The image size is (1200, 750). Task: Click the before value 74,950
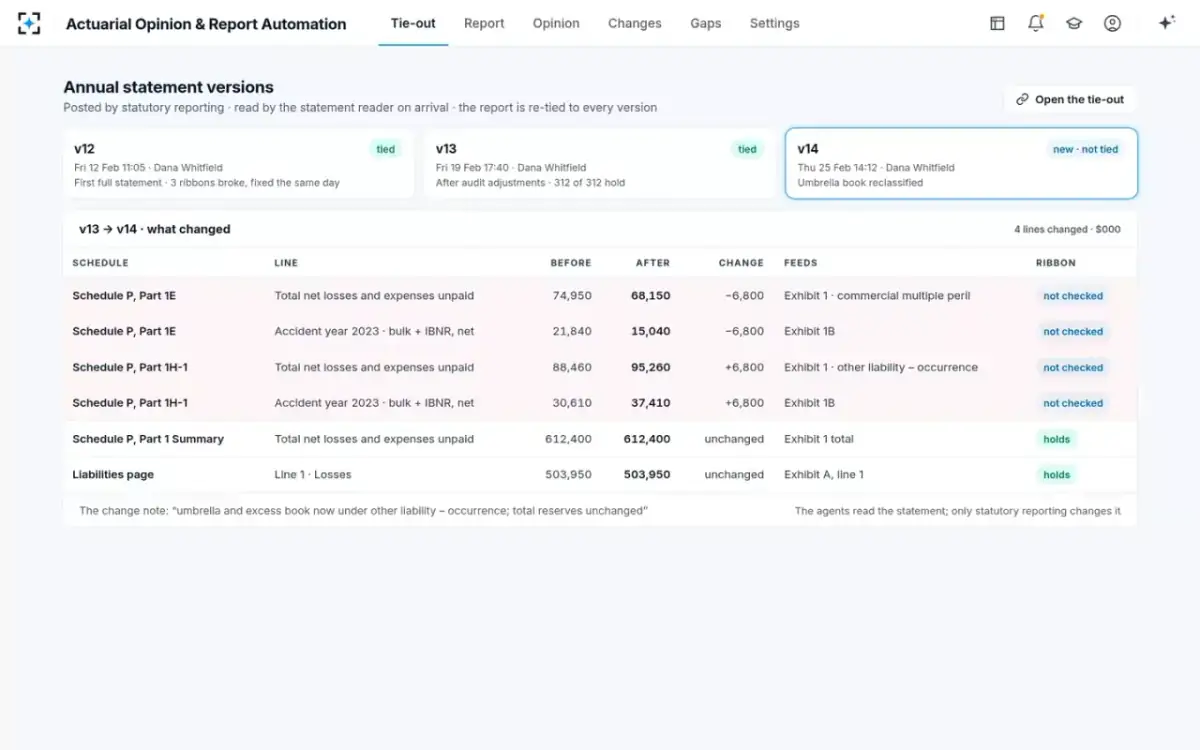pyautogui.click(x=572, y=296)
